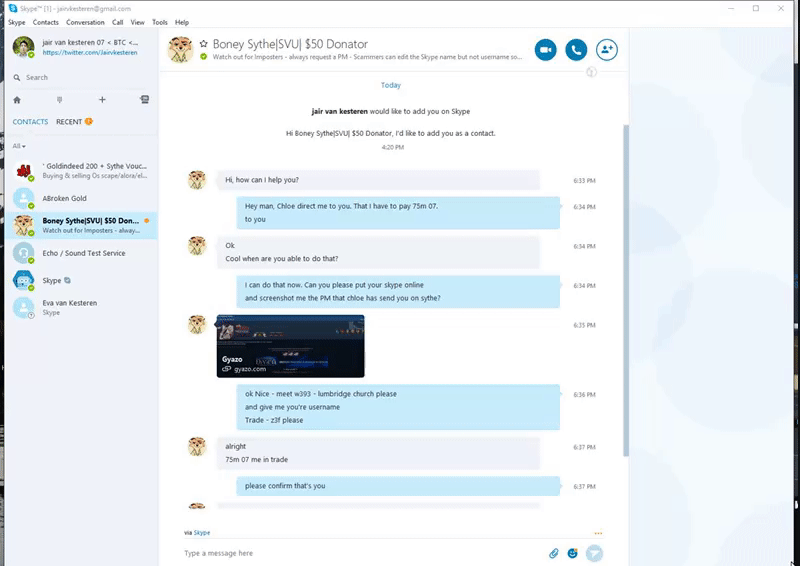Click the 'Cool when are you able' message
This screenshot has height=566, width=800.
(282, 259)
